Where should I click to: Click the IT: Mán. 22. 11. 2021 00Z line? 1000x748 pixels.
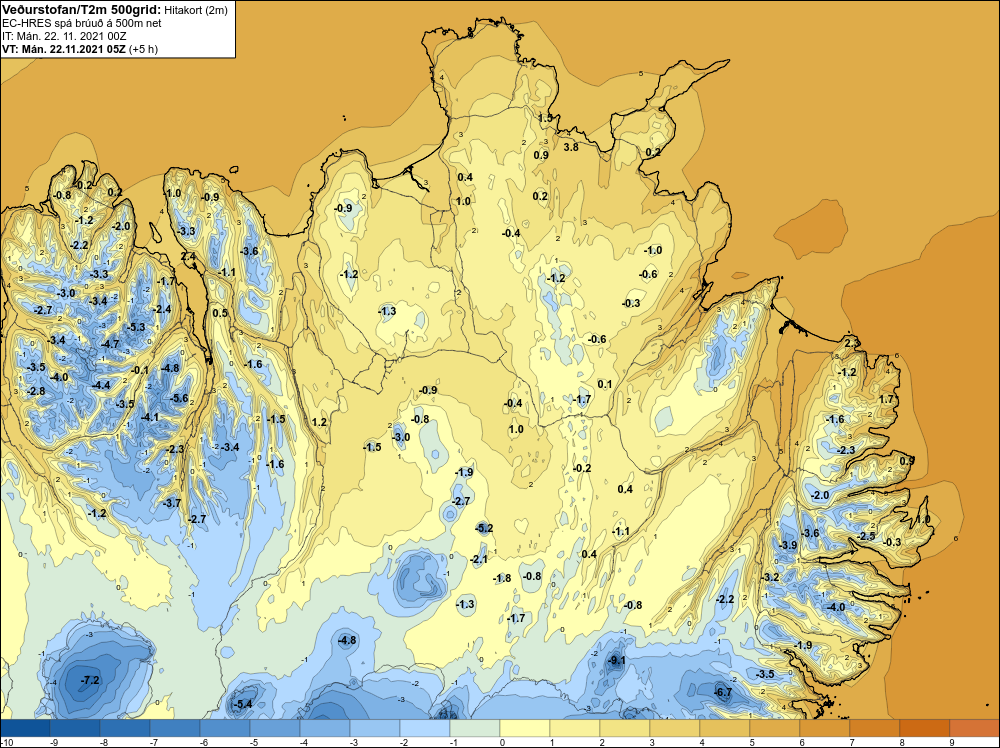[64, 36]
